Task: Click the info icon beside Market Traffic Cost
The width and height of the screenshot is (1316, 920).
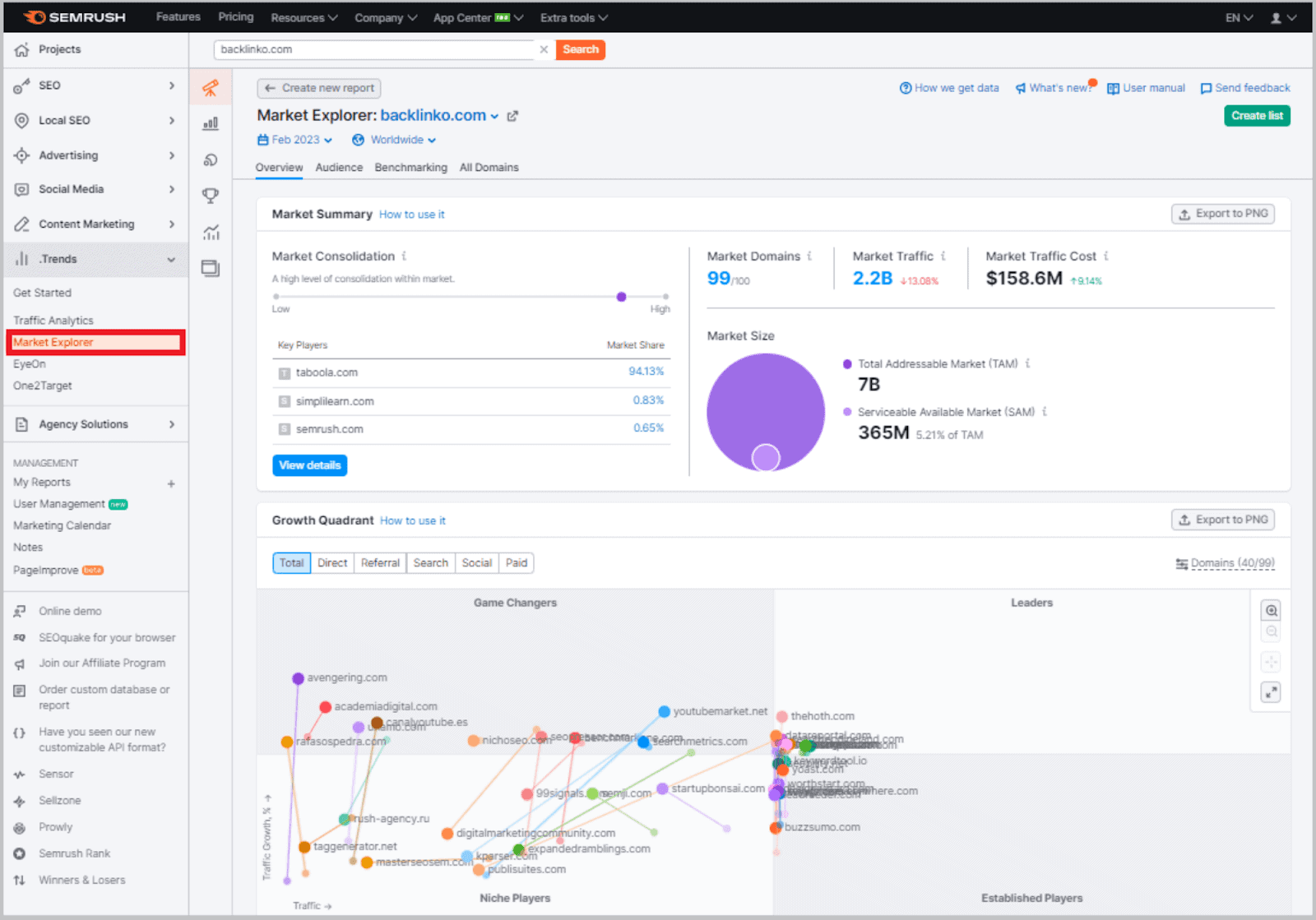Action: (1106, 256)
